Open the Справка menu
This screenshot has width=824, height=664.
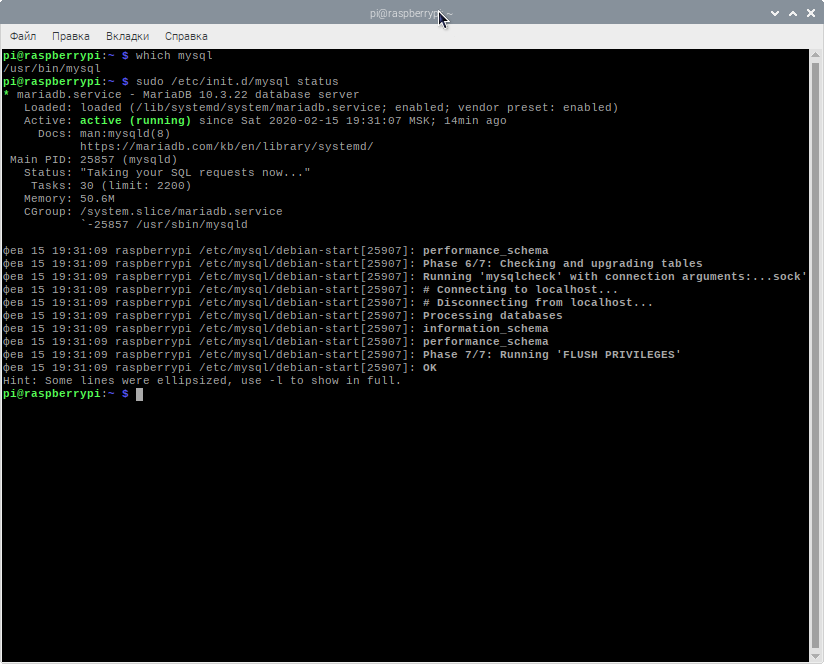(186, 36)
